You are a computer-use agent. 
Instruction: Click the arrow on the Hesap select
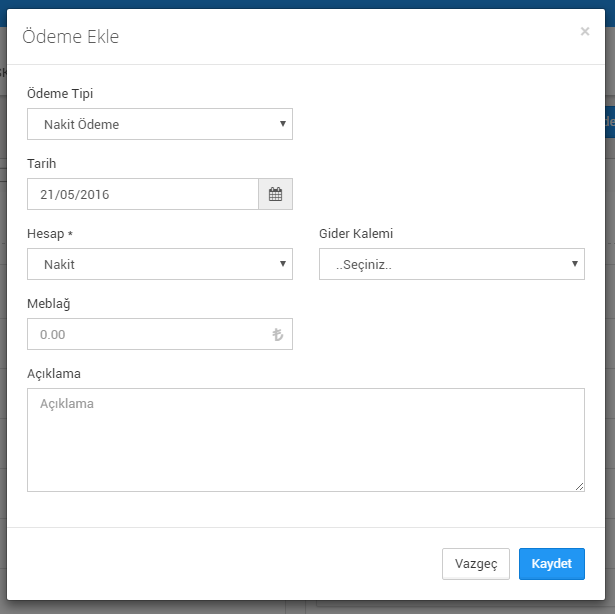click(x=282, y=264)
